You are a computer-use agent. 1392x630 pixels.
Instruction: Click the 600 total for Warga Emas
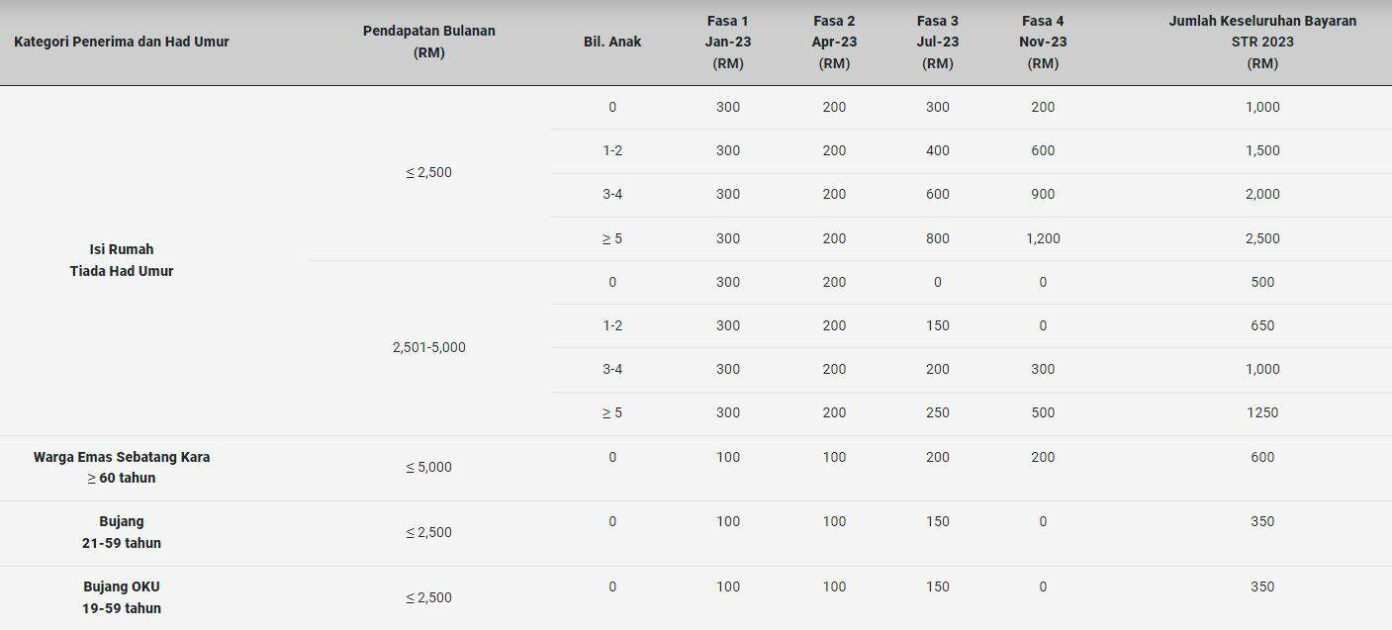(1263, 457)
